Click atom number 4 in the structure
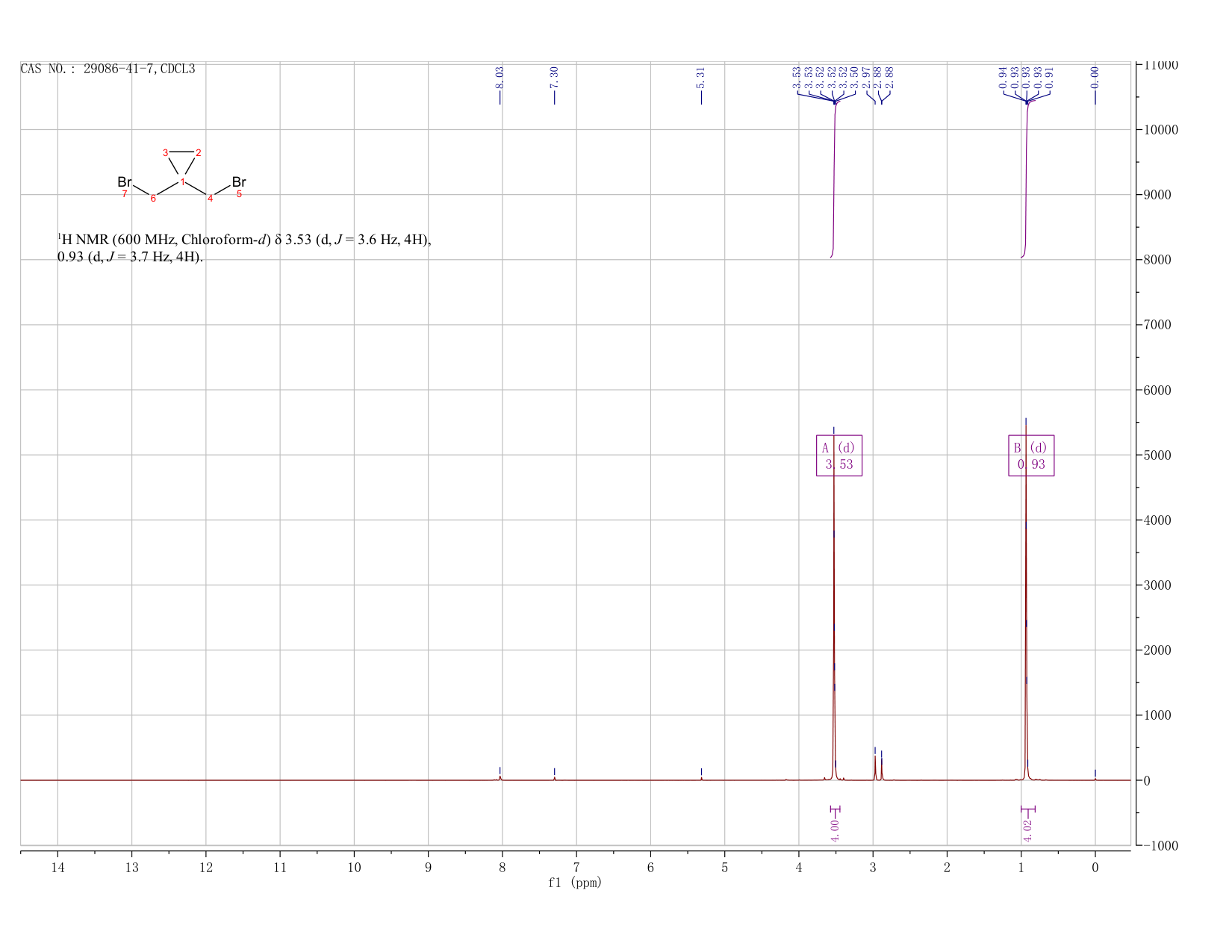This screenshot has height=952, width=1232. [211, 199]
